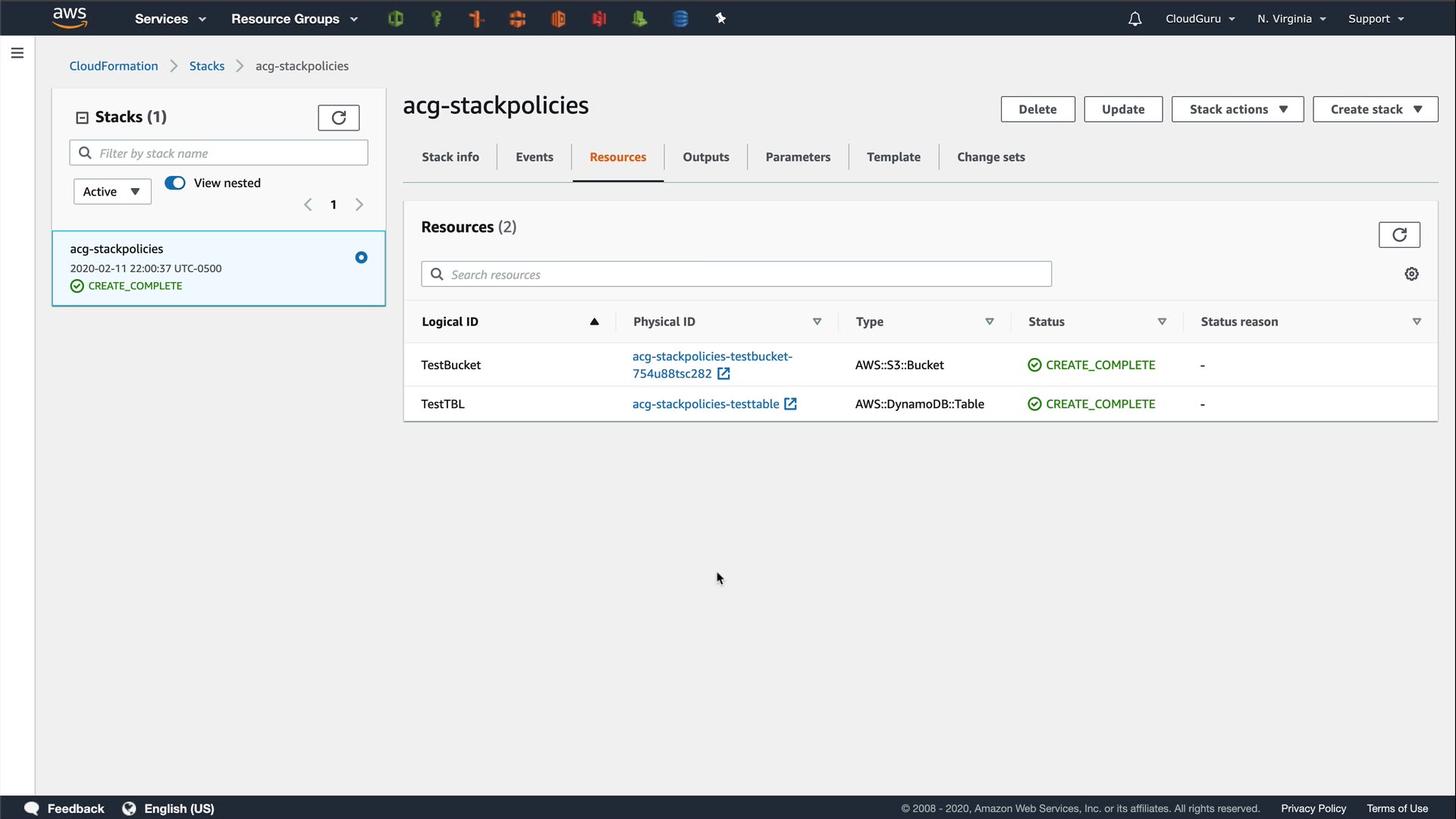Open the Active status filter dropdown
Image resolution: width=1456 pixels, height=819 pixels.
111,192
